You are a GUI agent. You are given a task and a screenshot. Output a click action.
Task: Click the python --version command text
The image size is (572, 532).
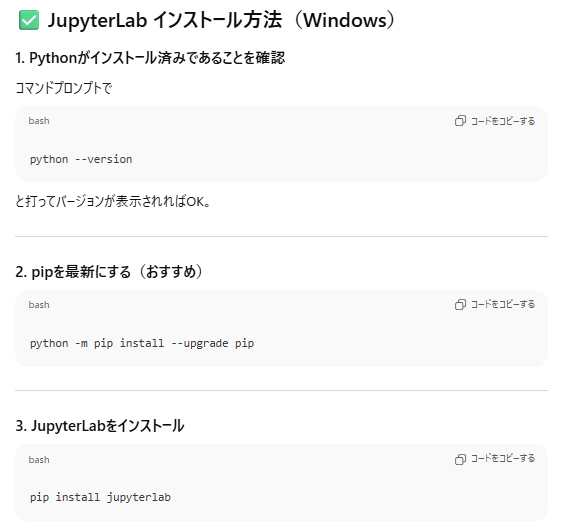[81, 159]
